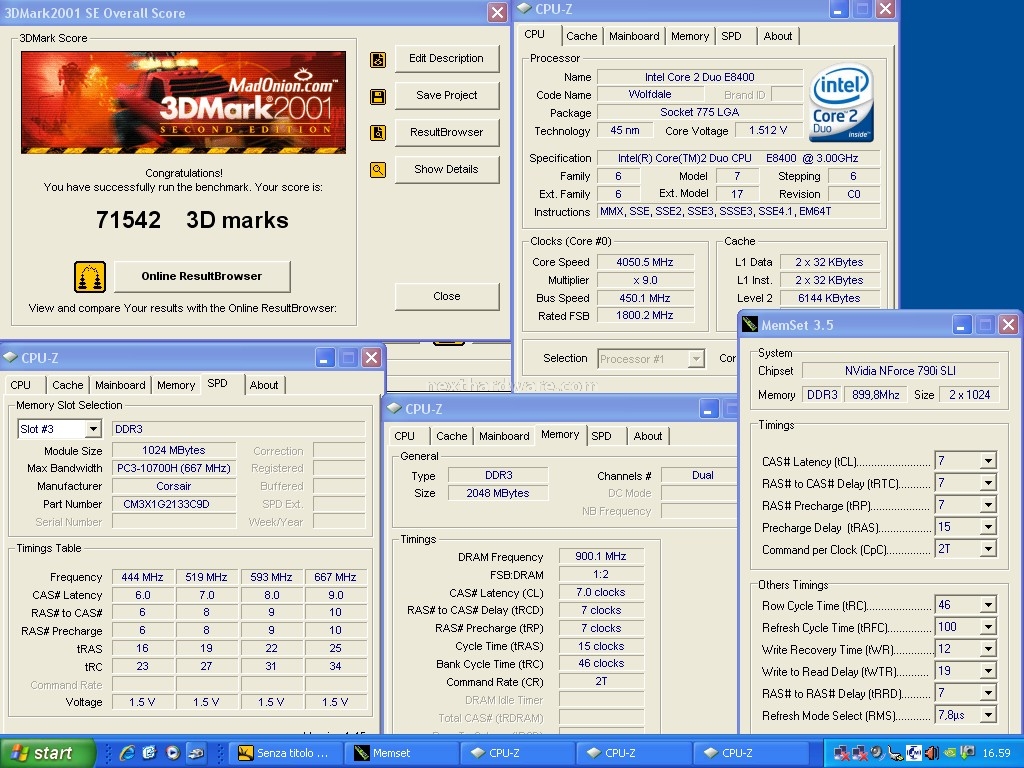The width and height of the screenshot is (1024, 768).
Task: Click the Save Project button
Action: tap(447, 95)
